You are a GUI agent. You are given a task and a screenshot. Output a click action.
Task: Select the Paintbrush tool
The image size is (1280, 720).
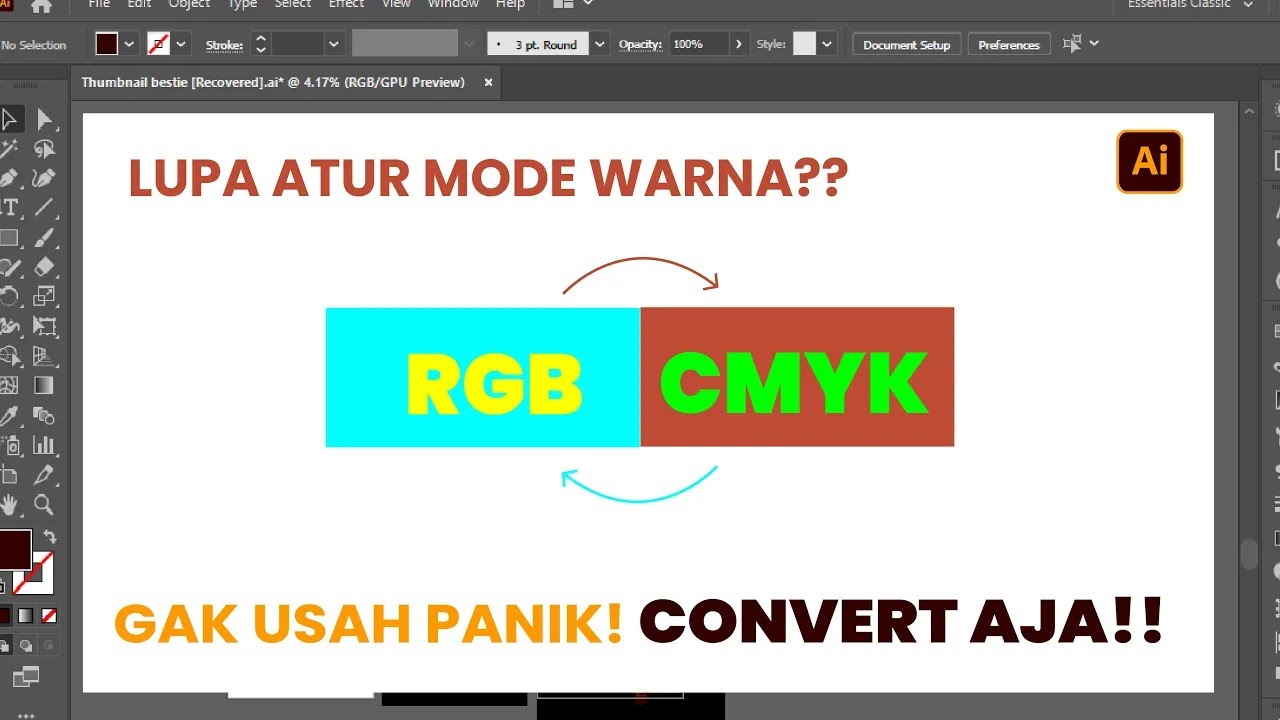tap(45, 237)
